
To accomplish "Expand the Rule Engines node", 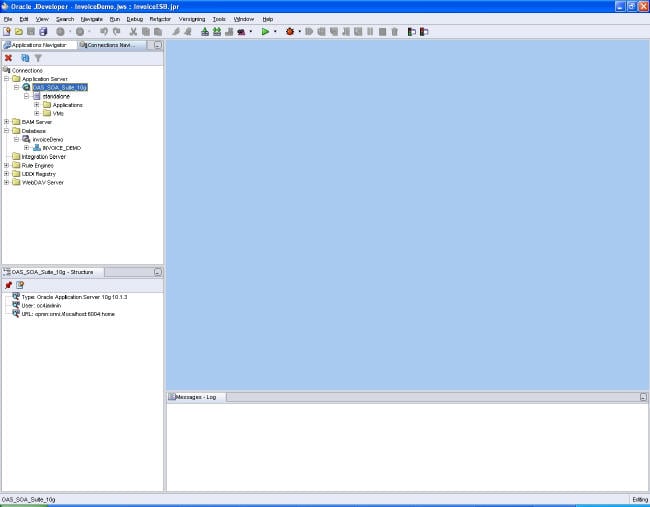I will click(x=6, y=165).
